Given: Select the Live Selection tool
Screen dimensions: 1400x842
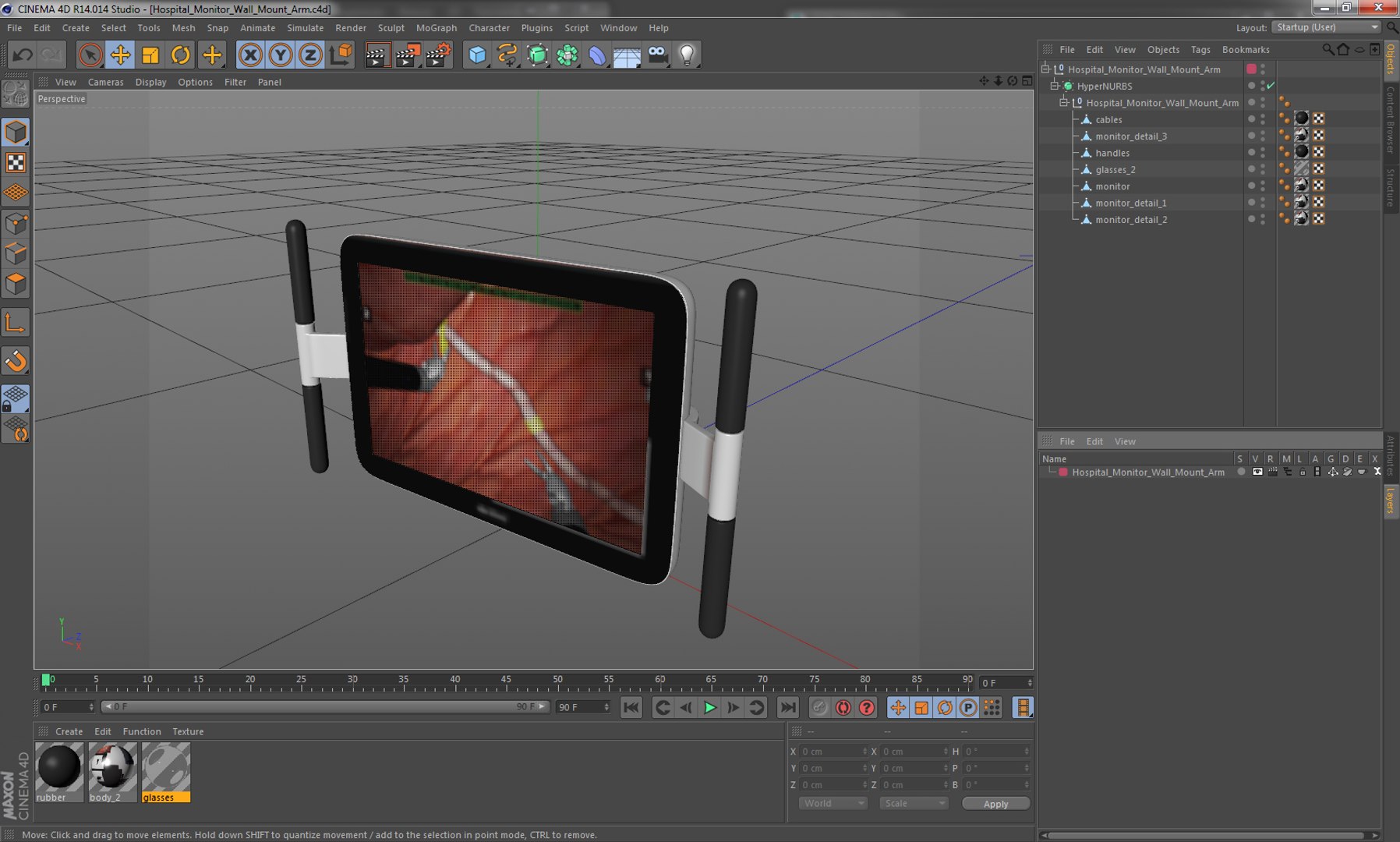Looking at the screenshot, I should [90, 55].
